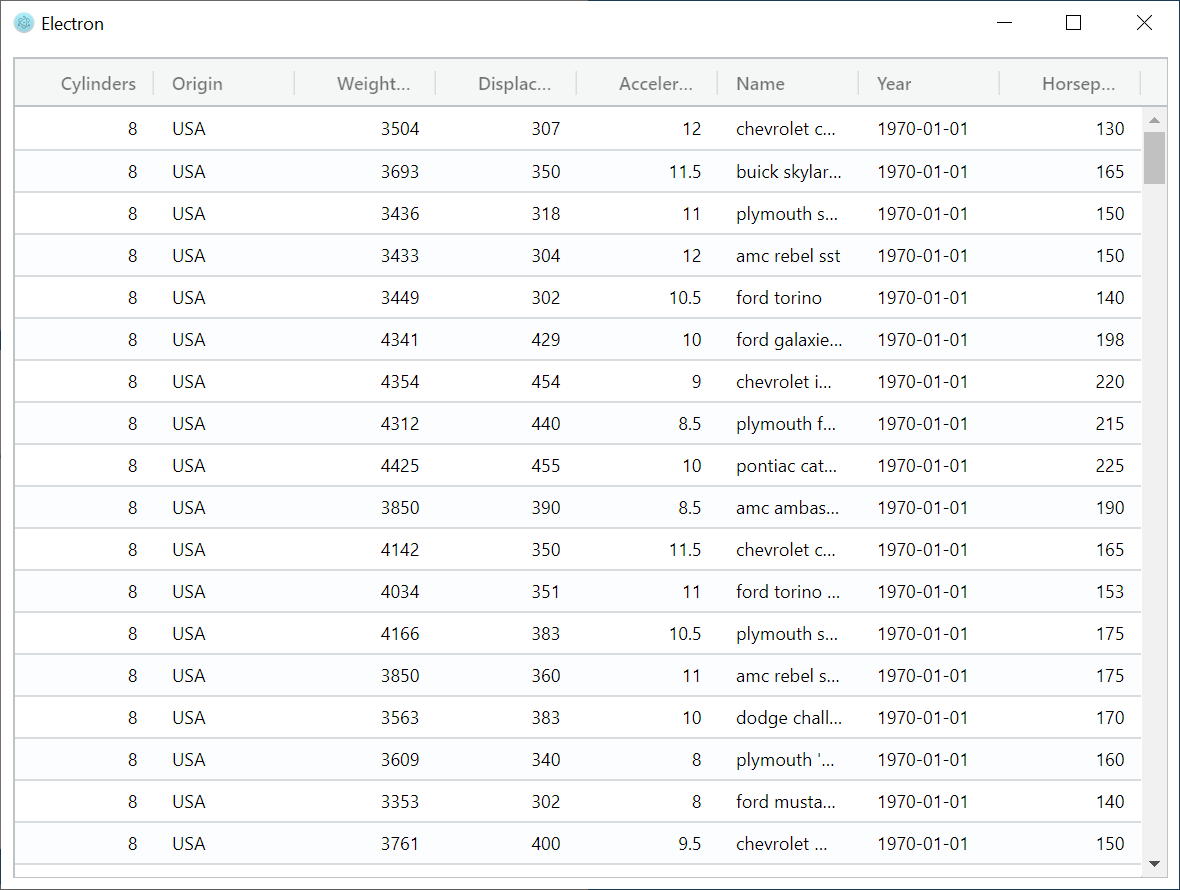Click displacement value 429
The width and height of the screenshot is (1180, 890).
point(546,340)
